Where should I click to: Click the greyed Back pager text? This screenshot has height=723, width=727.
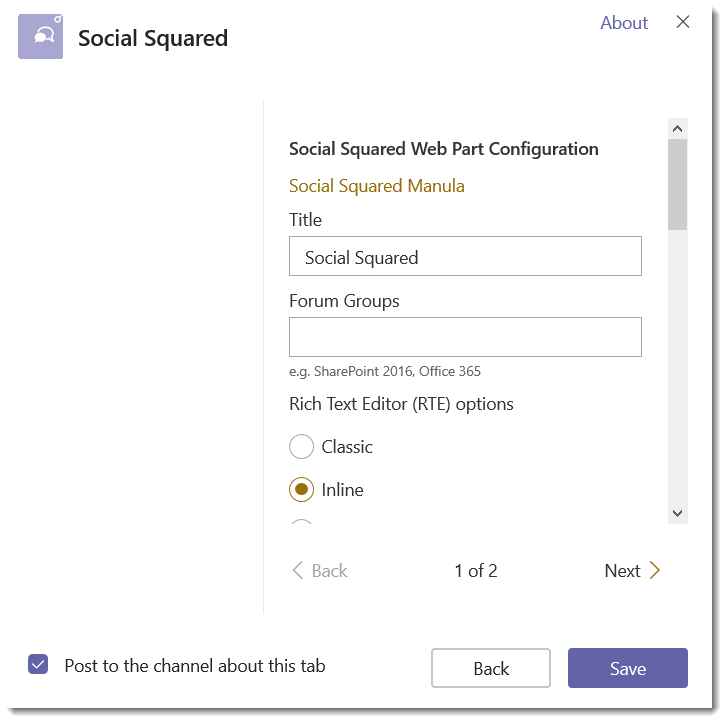pos(329,571)
